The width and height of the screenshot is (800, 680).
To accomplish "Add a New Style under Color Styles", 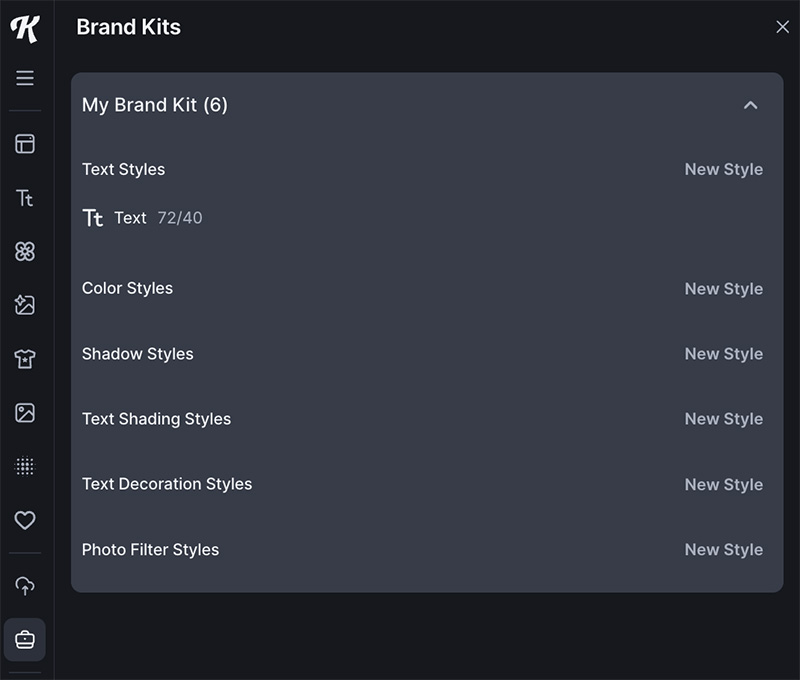I will tap(723, 289).
